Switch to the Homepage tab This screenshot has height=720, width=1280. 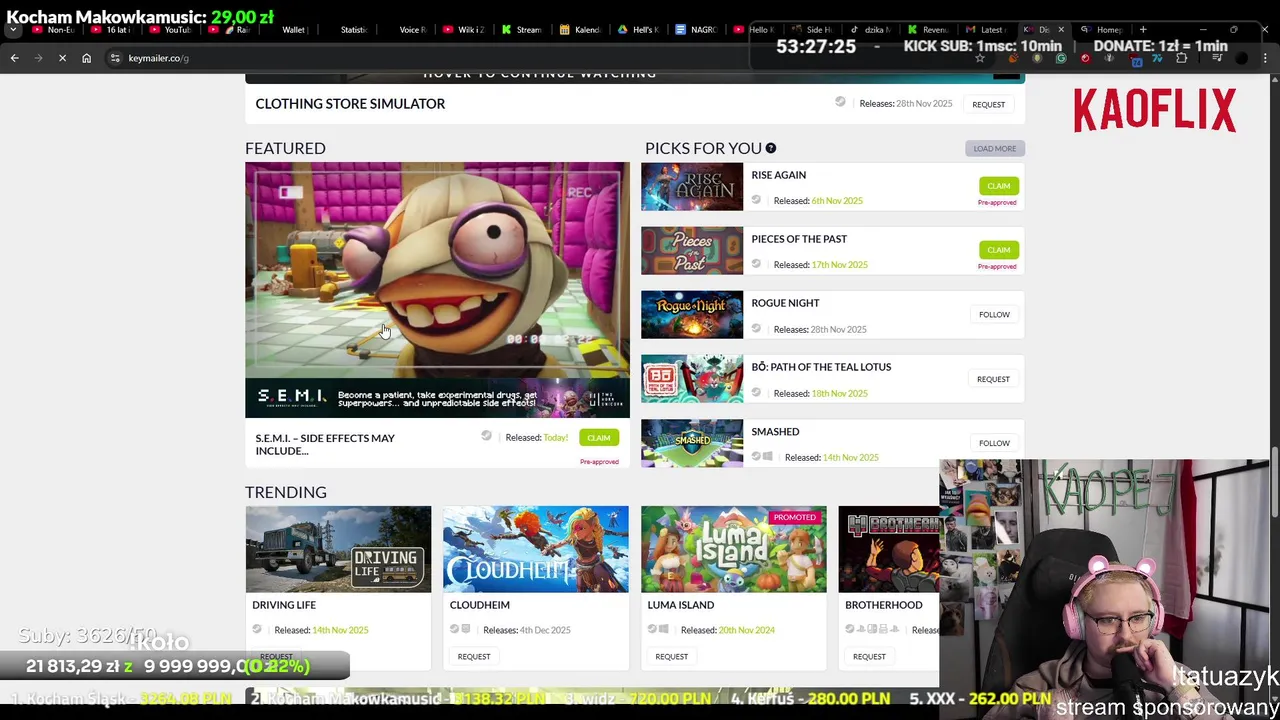pos(1101,30)
